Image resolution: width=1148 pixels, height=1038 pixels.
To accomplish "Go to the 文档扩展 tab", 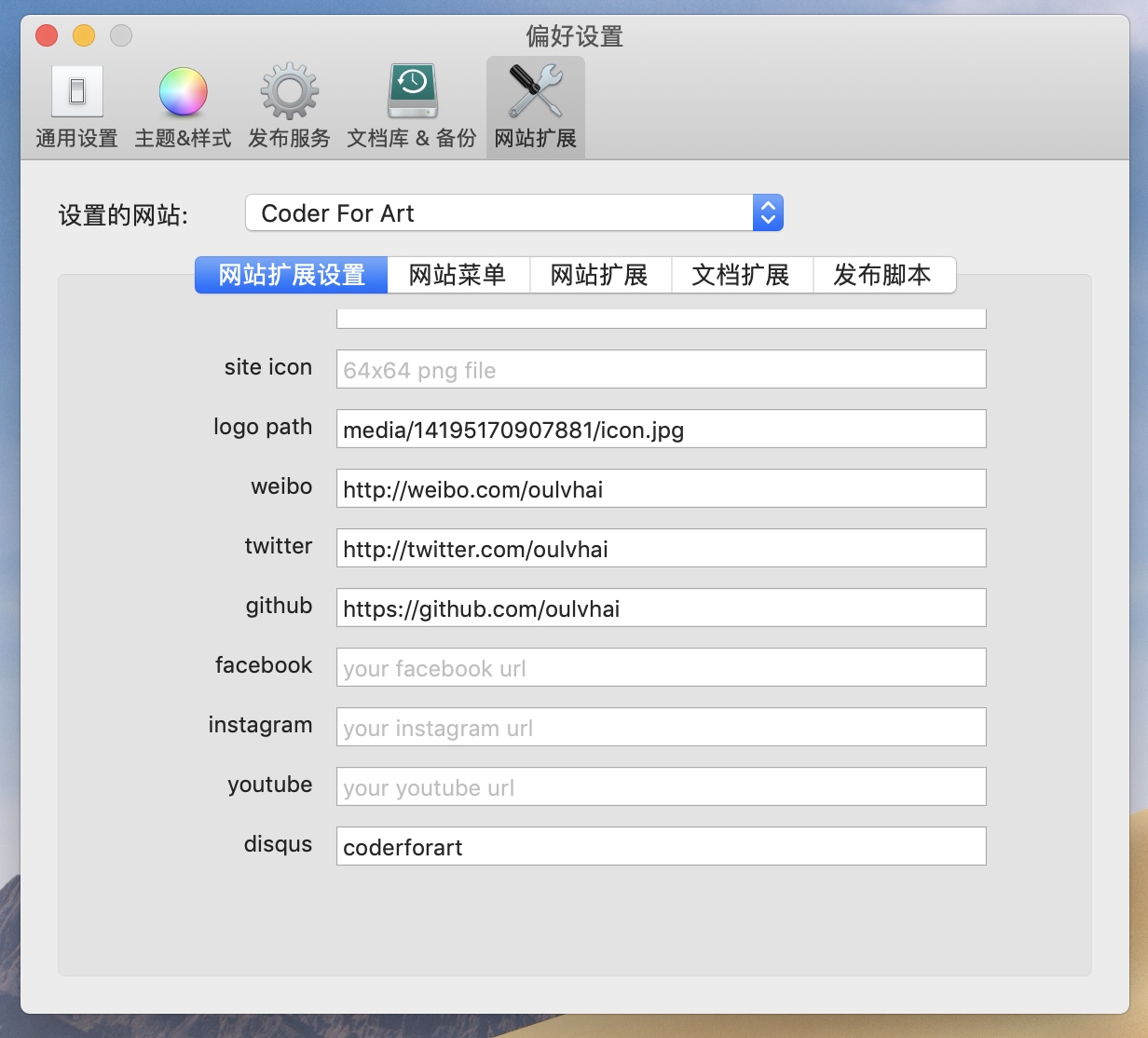I will click(741, 275).
